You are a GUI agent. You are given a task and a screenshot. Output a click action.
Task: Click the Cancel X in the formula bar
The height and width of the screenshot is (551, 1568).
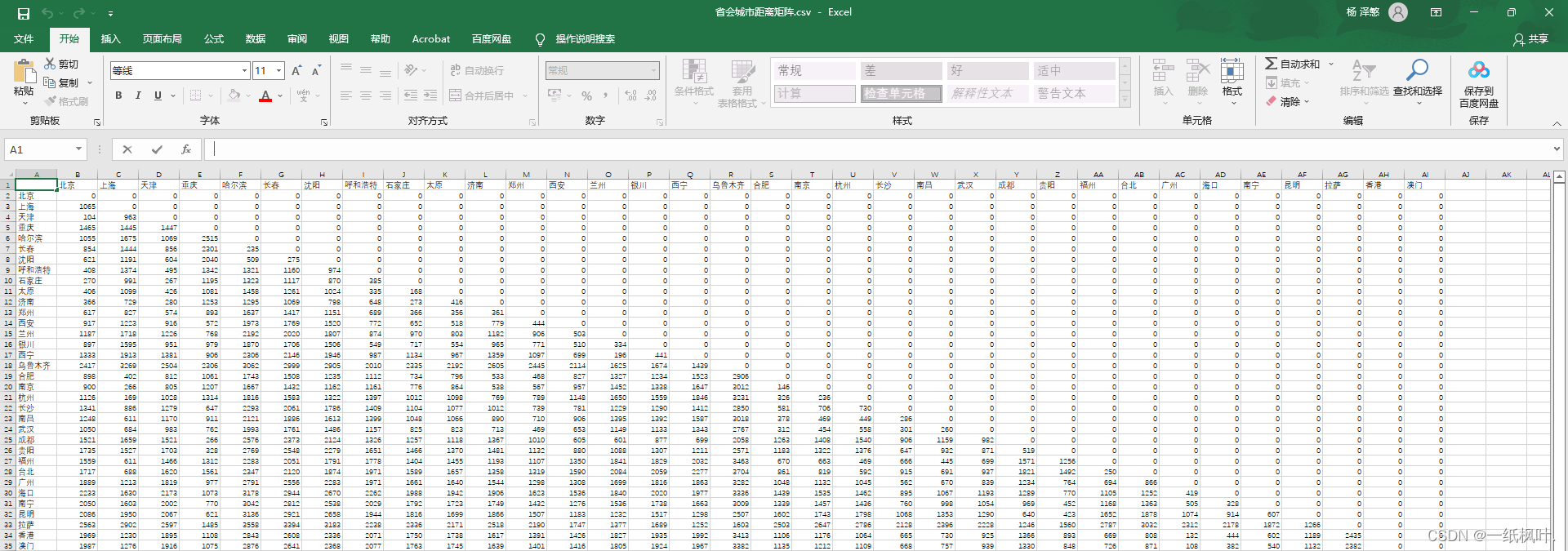point(127,149)
